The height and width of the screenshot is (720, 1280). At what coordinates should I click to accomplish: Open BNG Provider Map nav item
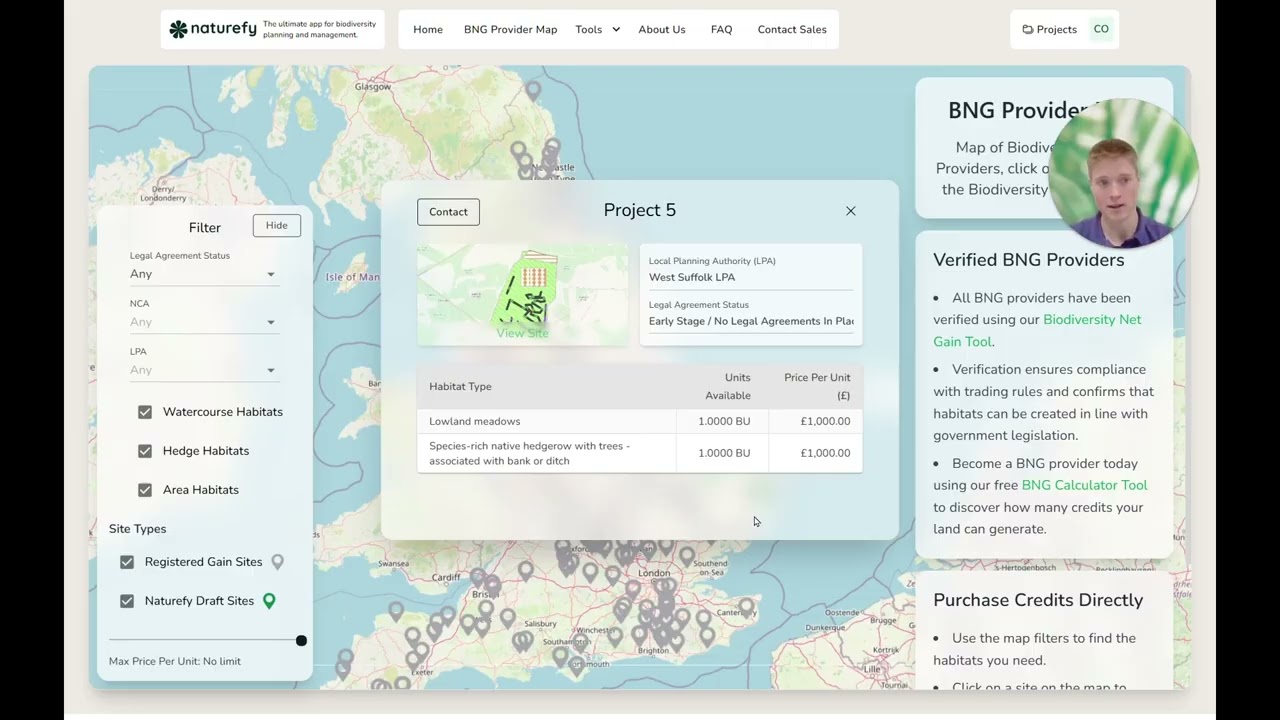(510, 29)
